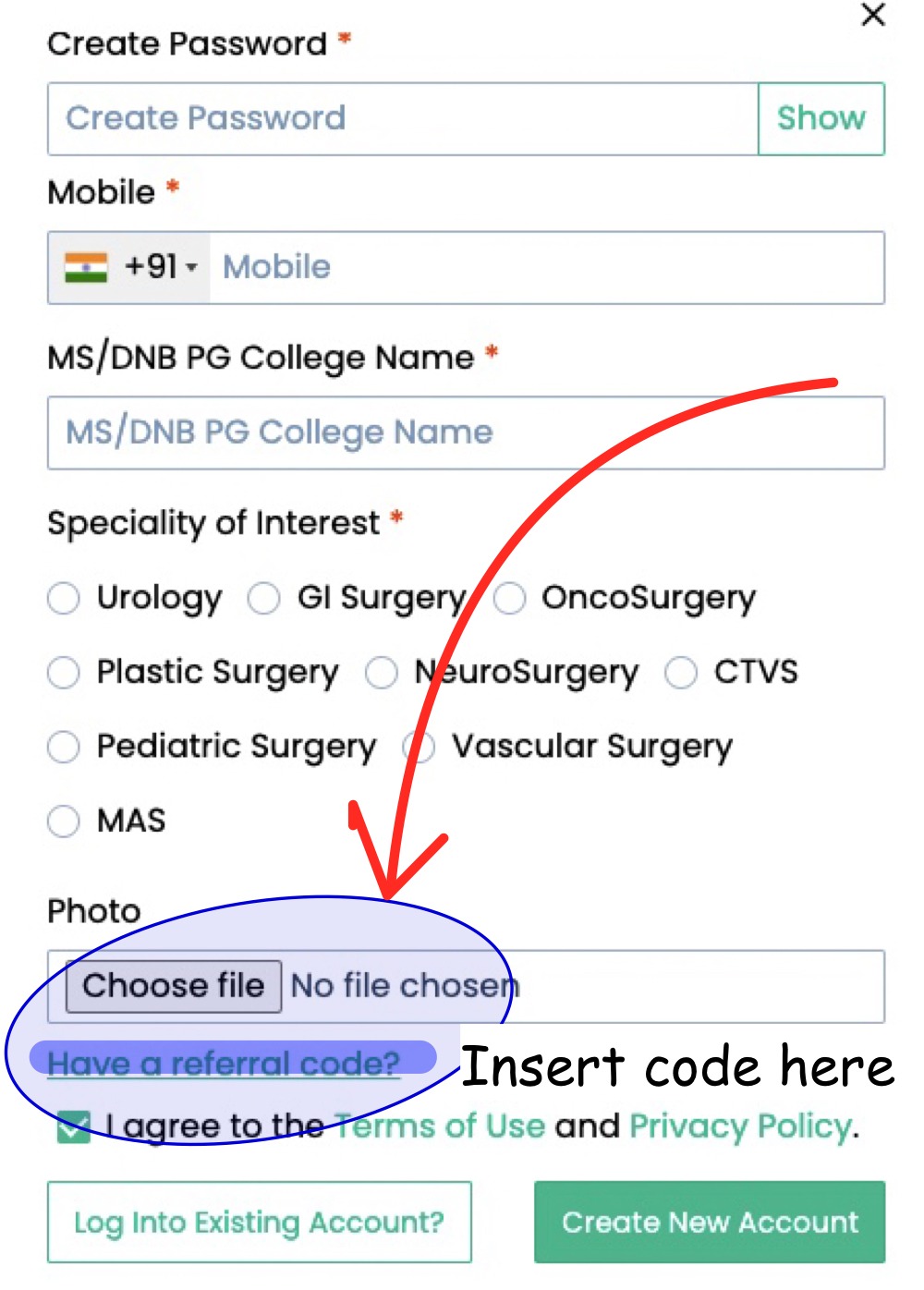Click Create New Account button

click(710, 1222)
